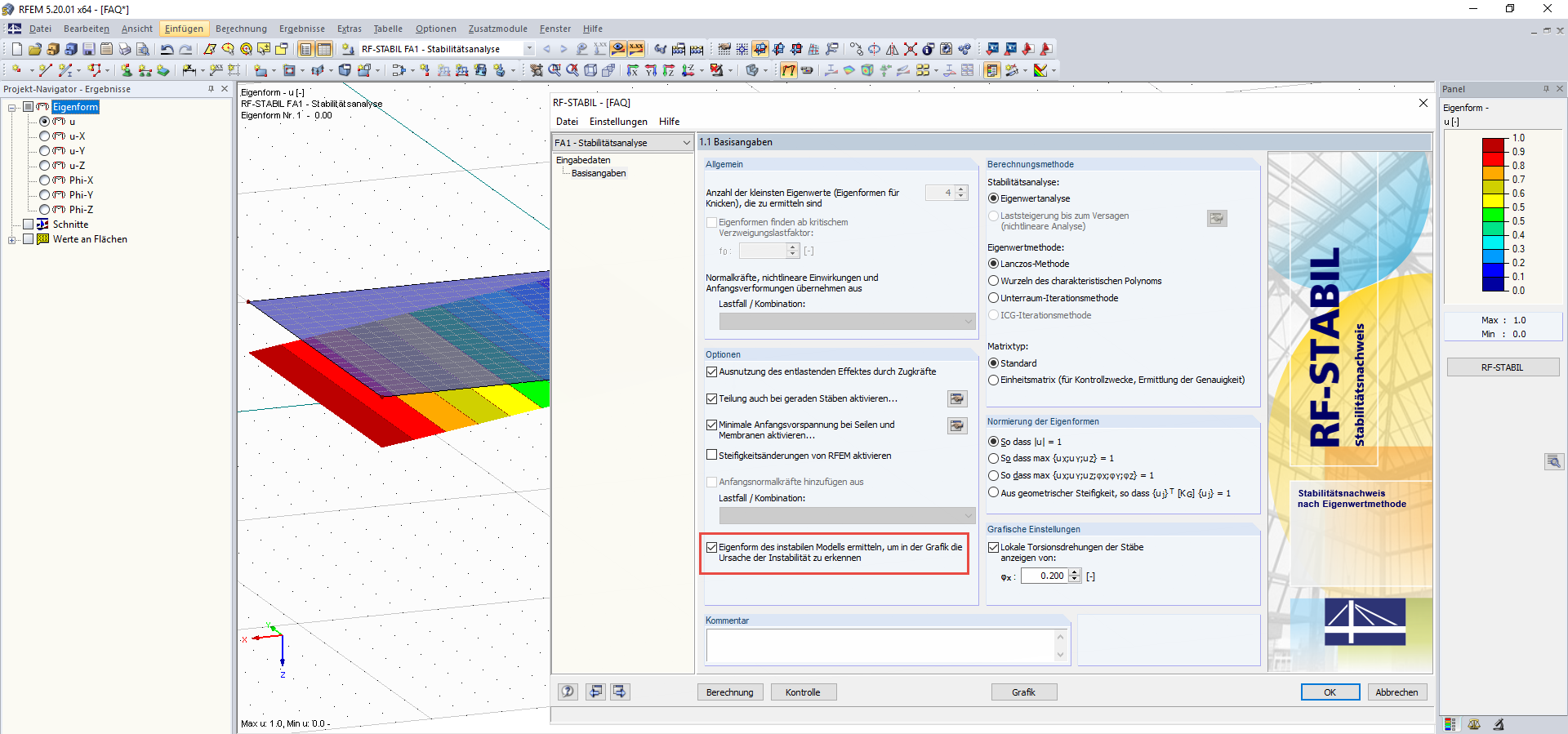Open the Zusatzmodule menu

[497, 29]
